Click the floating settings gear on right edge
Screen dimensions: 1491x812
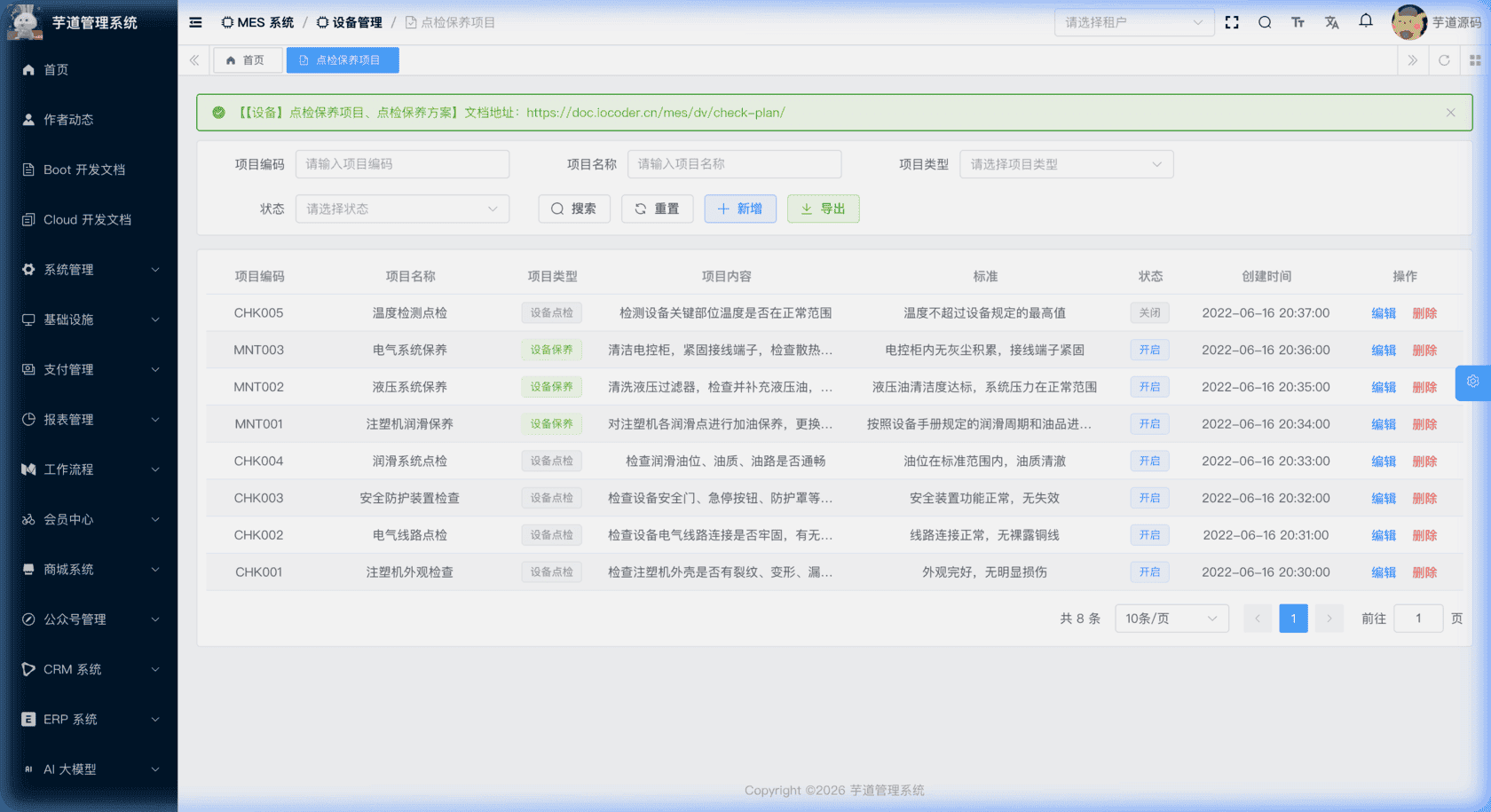[1473, 382]
